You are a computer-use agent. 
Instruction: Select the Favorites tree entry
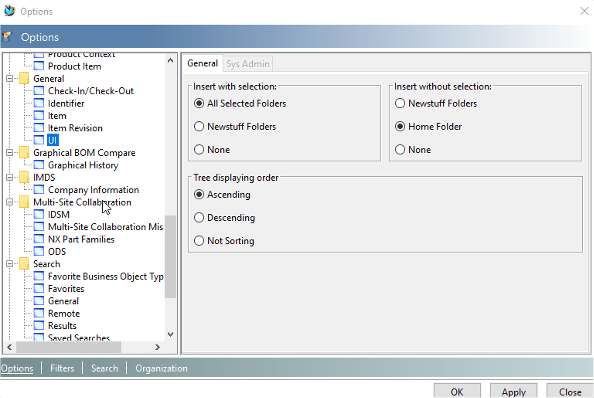click(66, 289)
